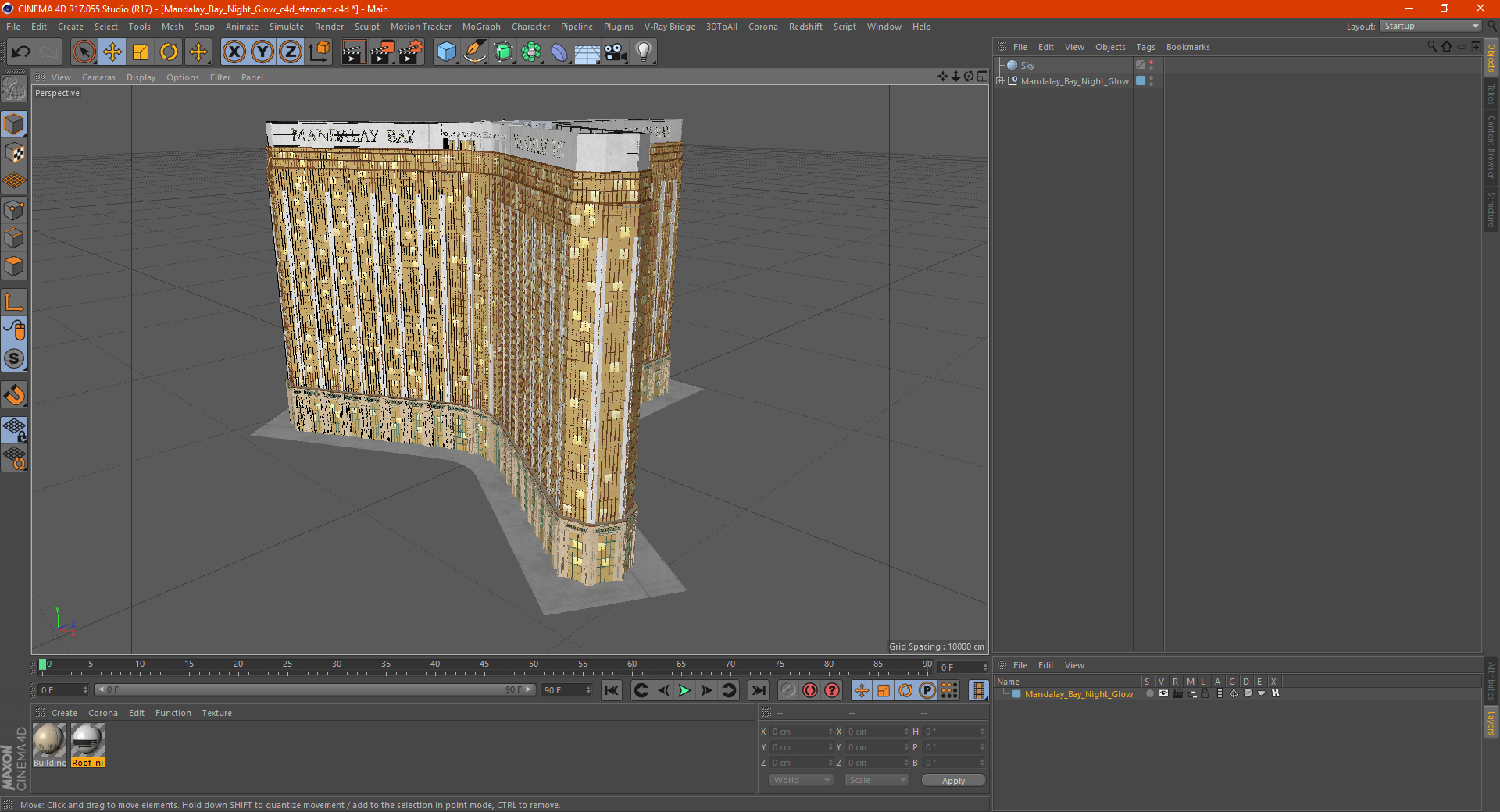Open viewport Cameras menu

(98, 77)
